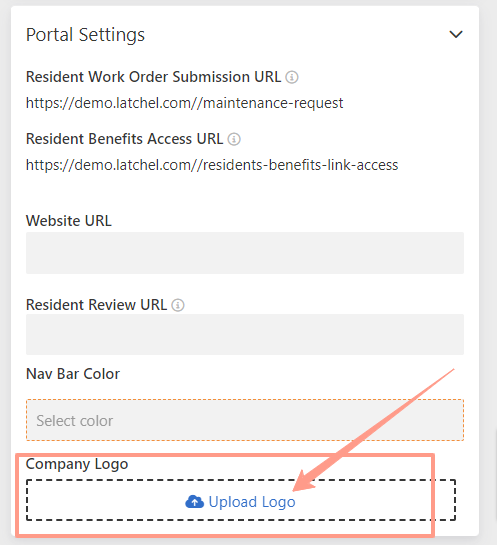
Task: Click the Website URL label
Action: [69, 221]
